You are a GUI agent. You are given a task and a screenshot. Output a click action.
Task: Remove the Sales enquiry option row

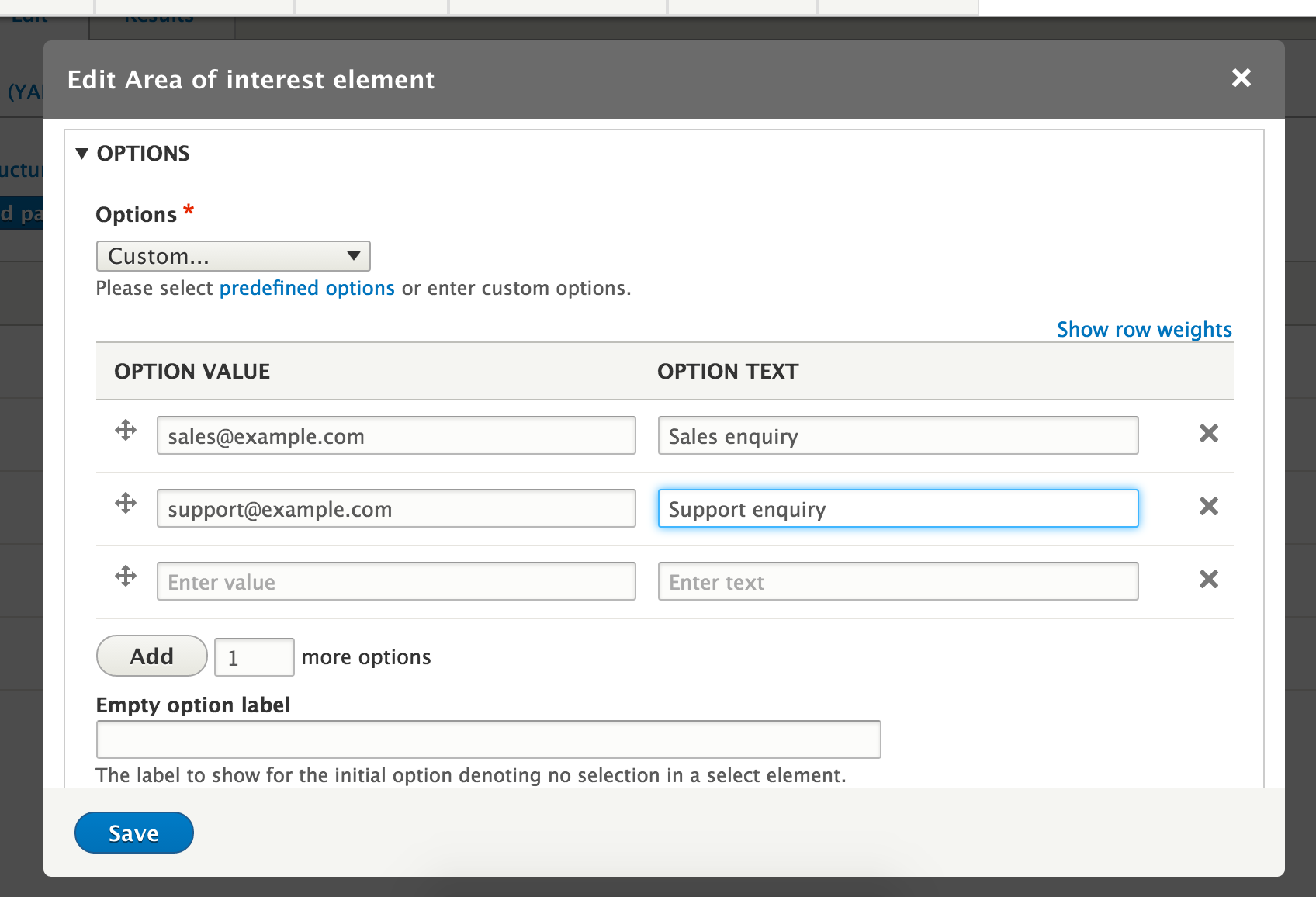point(1208,433)
